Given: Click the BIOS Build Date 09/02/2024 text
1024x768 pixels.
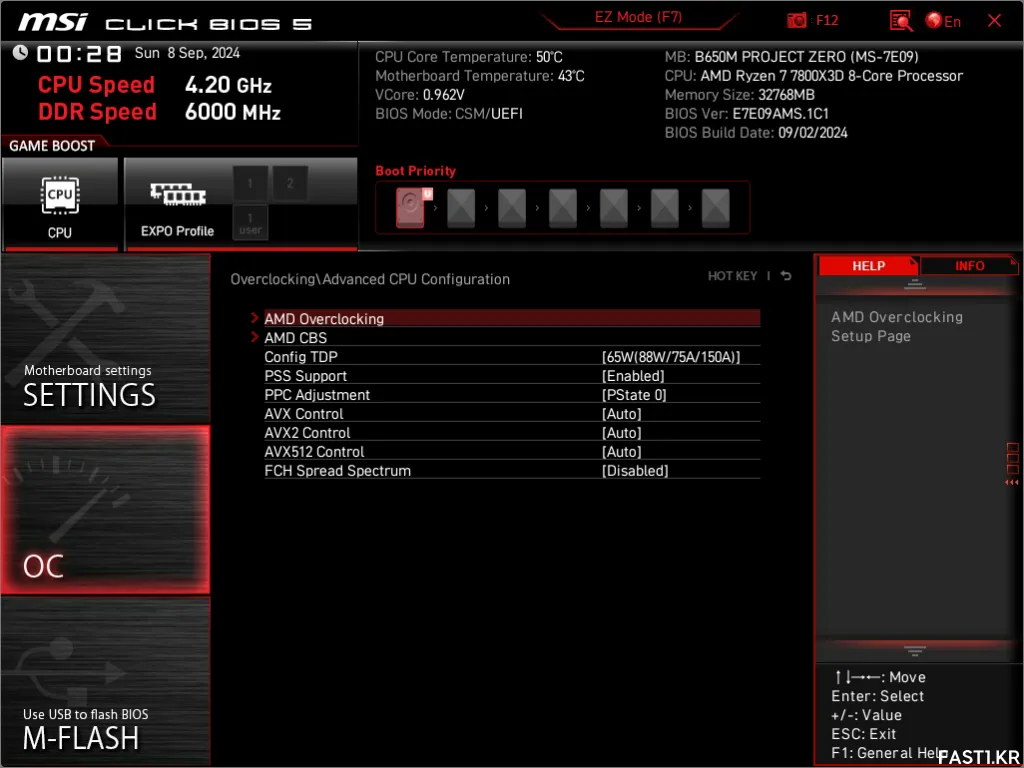Looking at the screenshot, I should tap(756, 133).
